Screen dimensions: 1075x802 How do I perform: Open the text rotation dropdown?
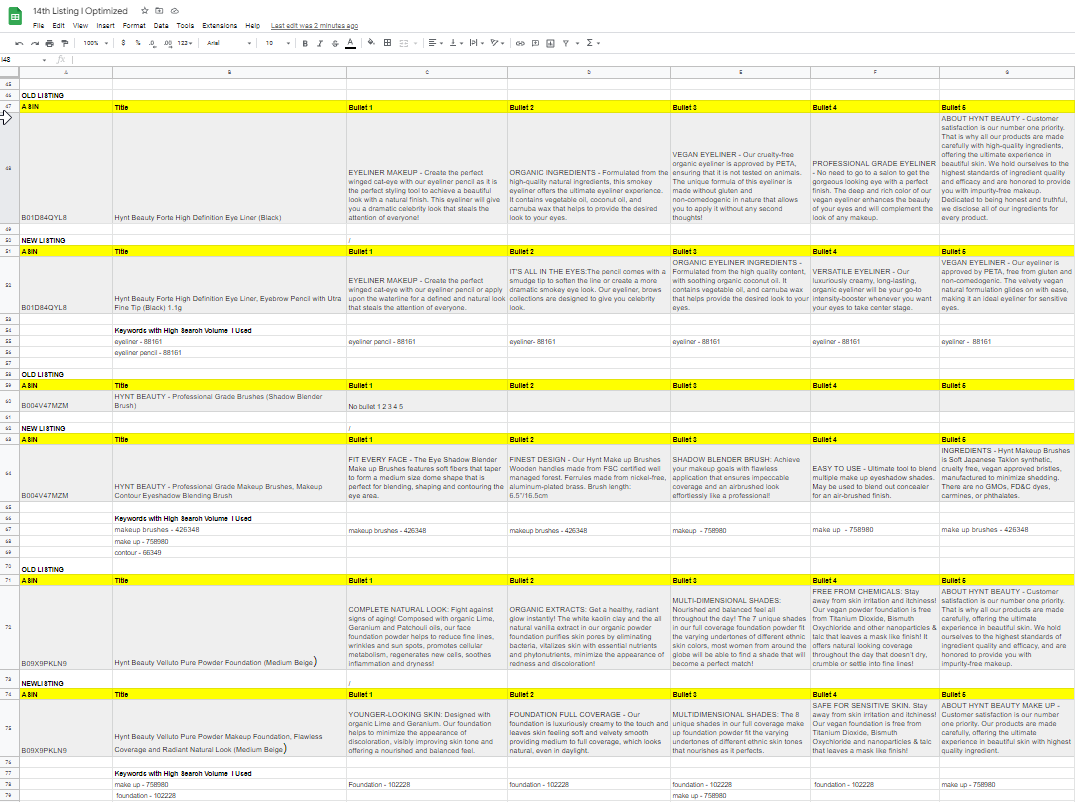[497, 43]
